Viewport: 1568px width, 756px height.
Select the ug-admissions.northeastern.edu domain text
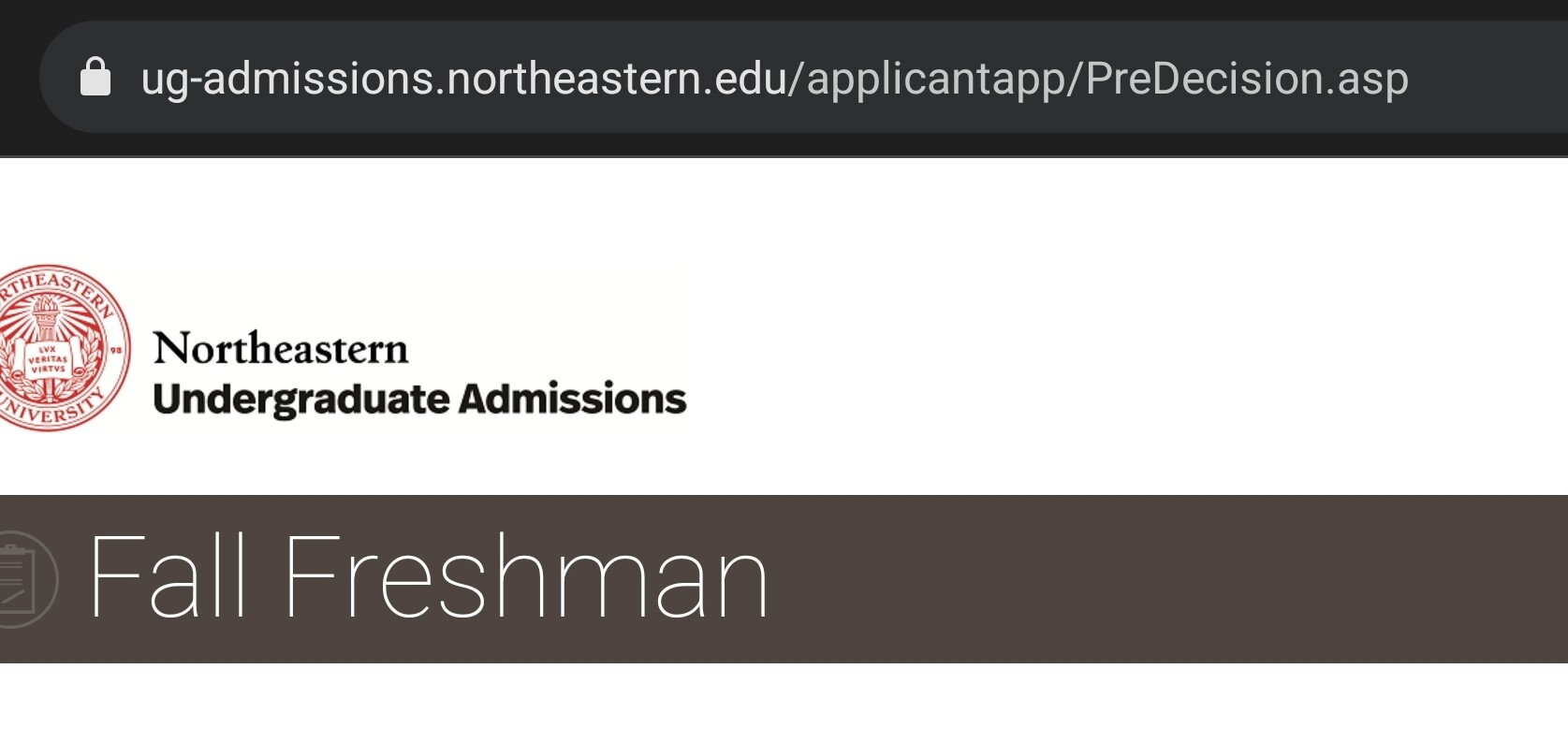click(x=463, y=79)
